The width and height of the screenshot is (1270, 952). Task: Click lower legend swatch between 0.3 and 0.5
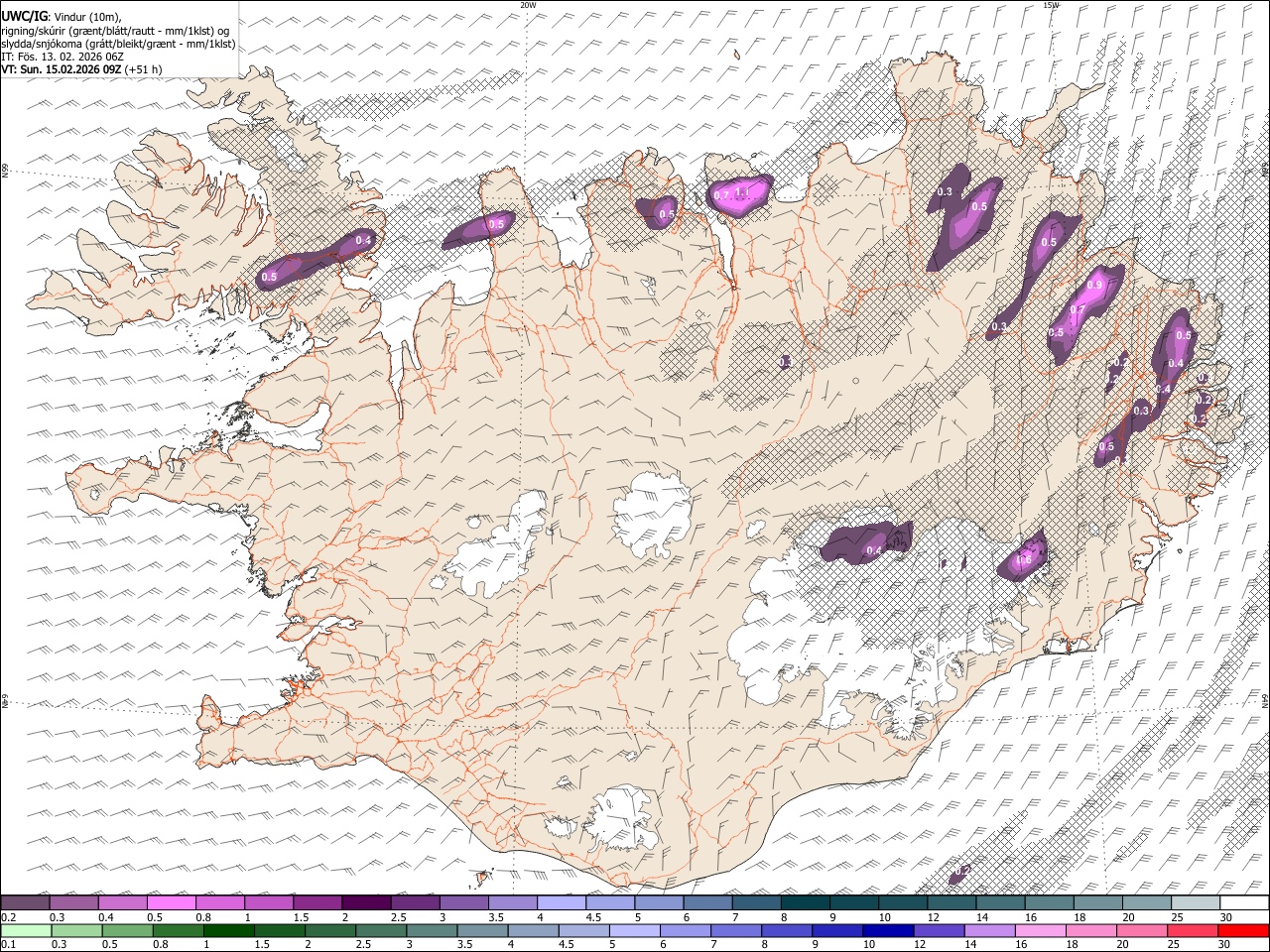(77, 930)
